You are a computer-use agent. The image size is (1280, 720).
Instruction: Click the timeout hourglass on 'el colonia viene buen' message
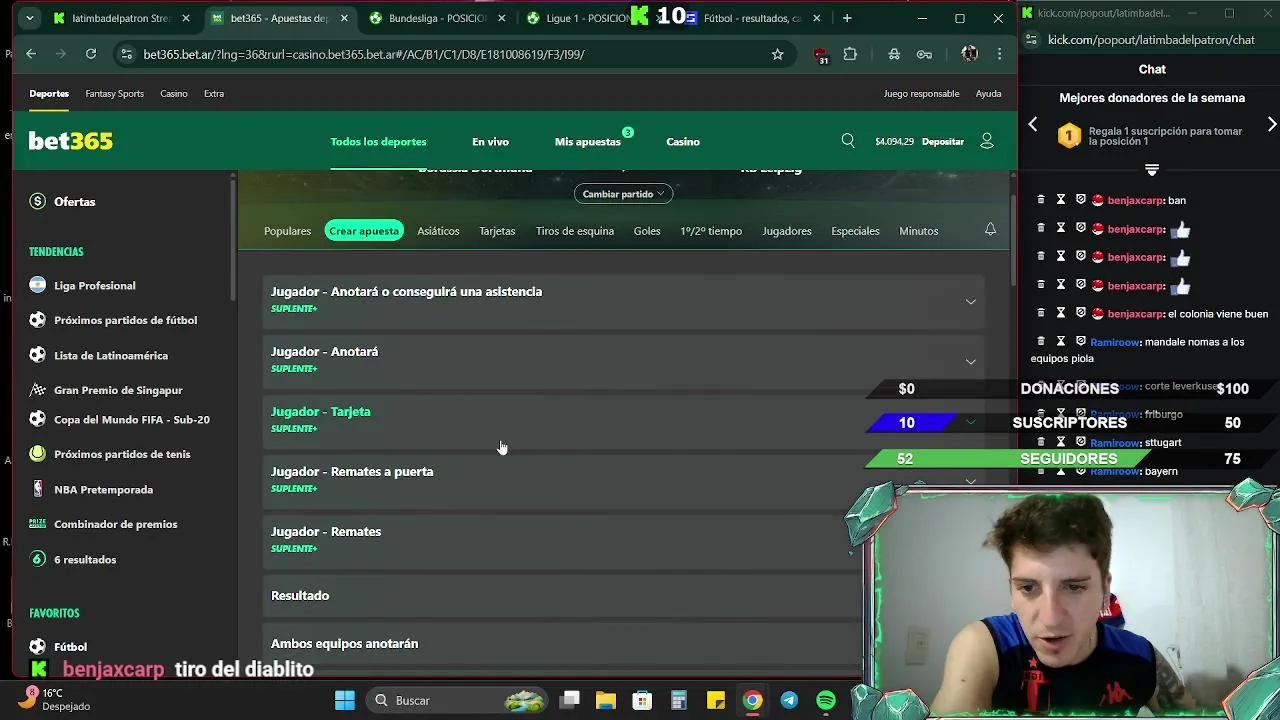[x=1061, y=313]
